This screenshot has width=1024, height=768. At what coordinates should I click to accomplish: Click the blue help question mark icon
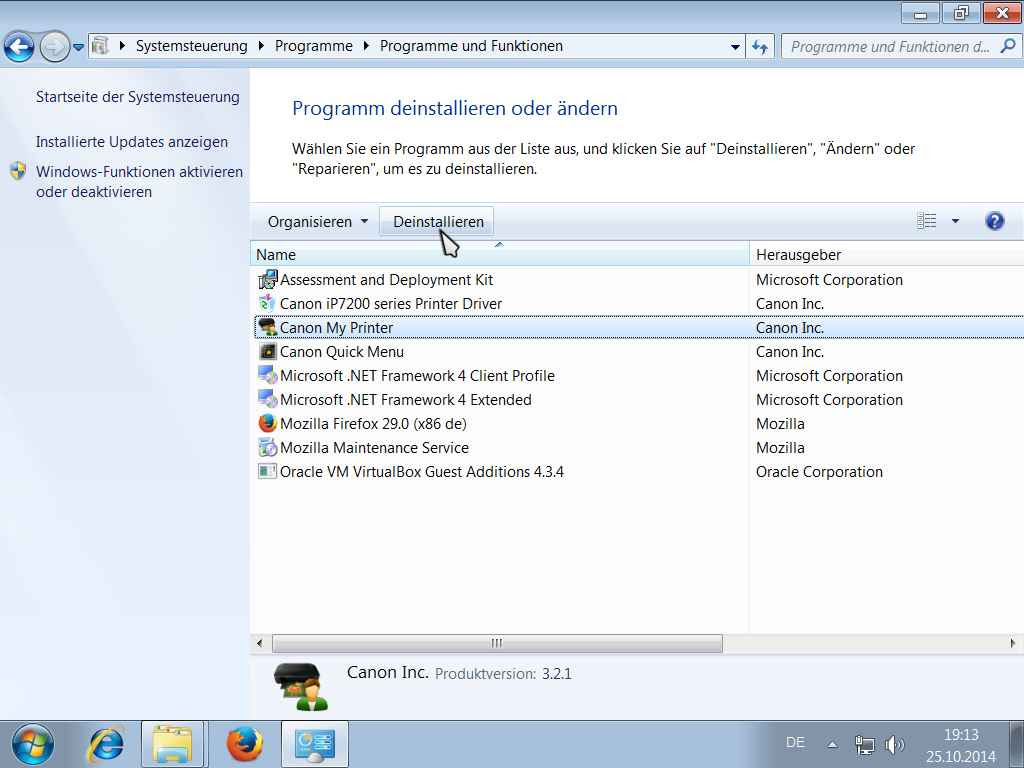(x=995, y=221)
